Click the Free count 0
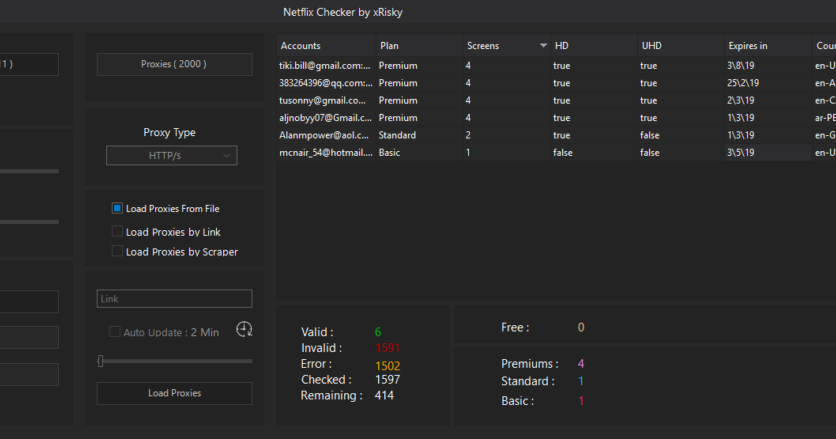 [x=581, y=328]
